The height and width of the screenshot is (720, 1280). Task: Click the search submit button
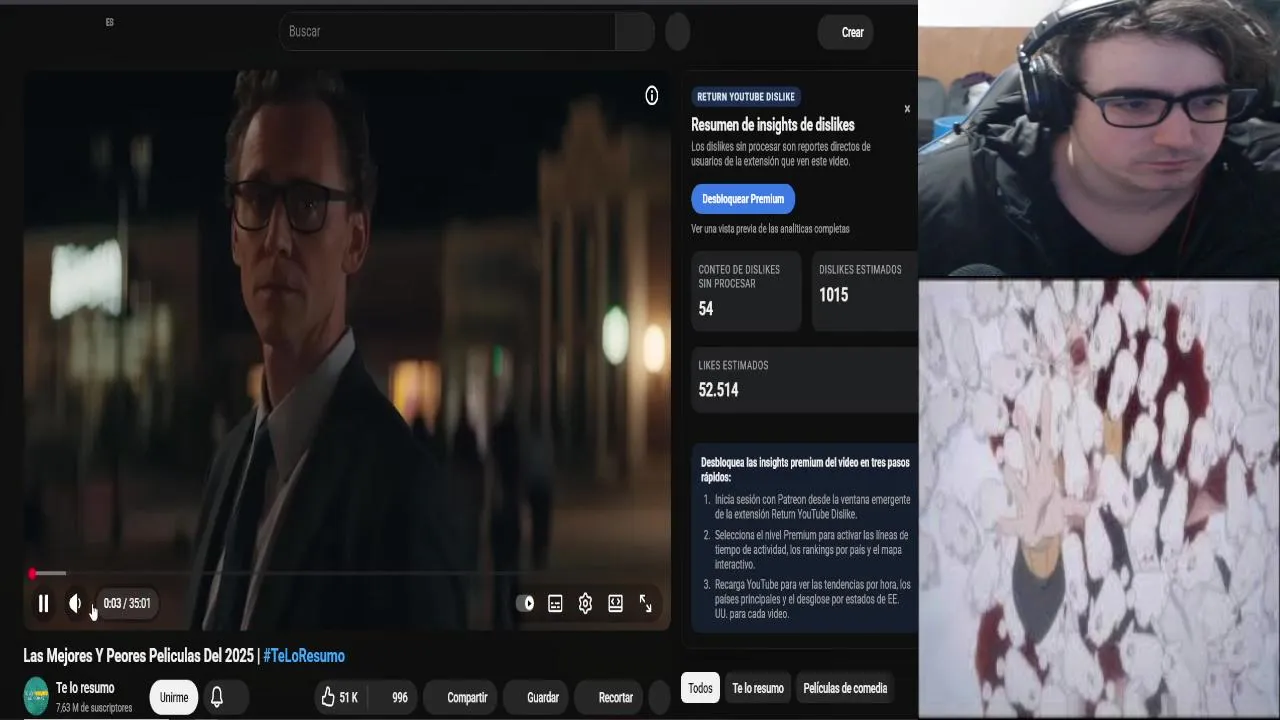(x=635, y=32)
